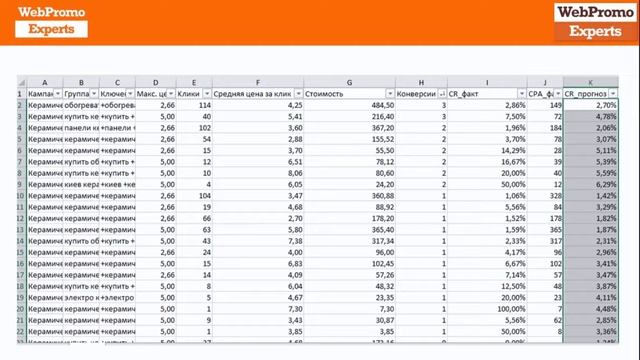Open filter dropdown for CR_факт column

coord(522,94)
